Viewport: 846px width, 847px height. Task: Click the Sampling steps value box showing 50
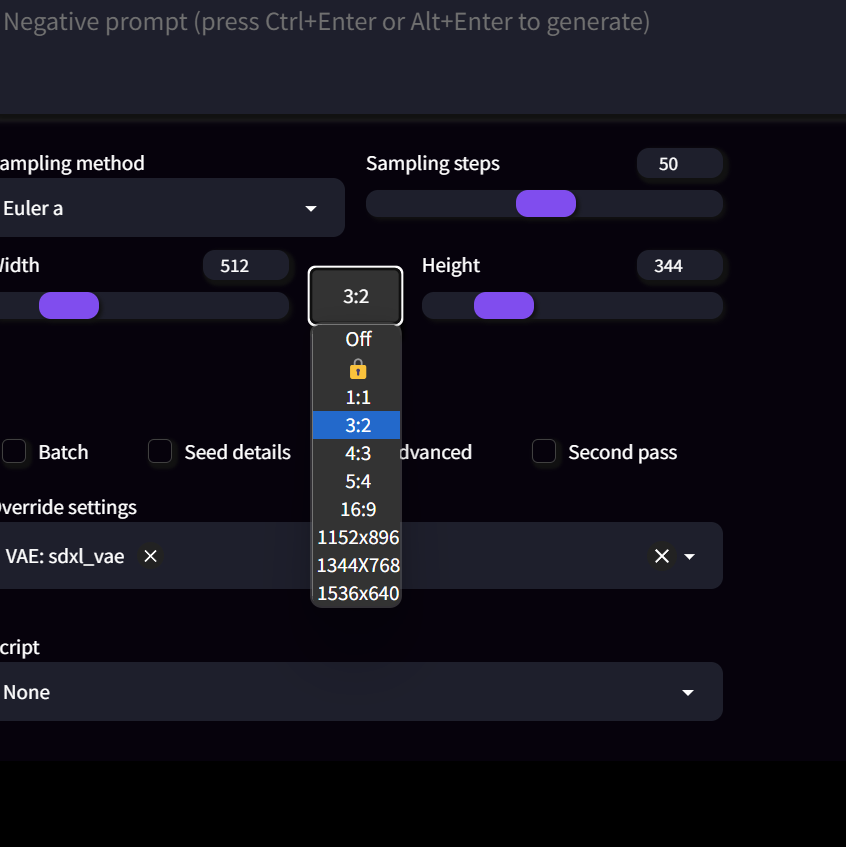680,163
